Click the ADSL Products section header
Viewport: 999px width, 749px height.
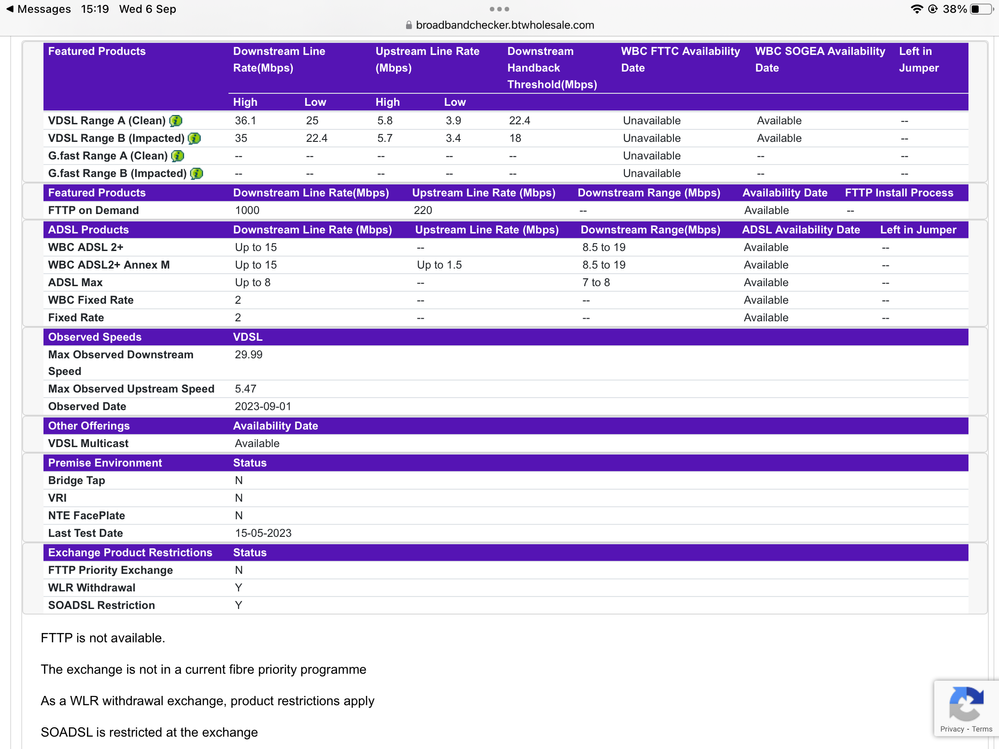click(88, 230)
